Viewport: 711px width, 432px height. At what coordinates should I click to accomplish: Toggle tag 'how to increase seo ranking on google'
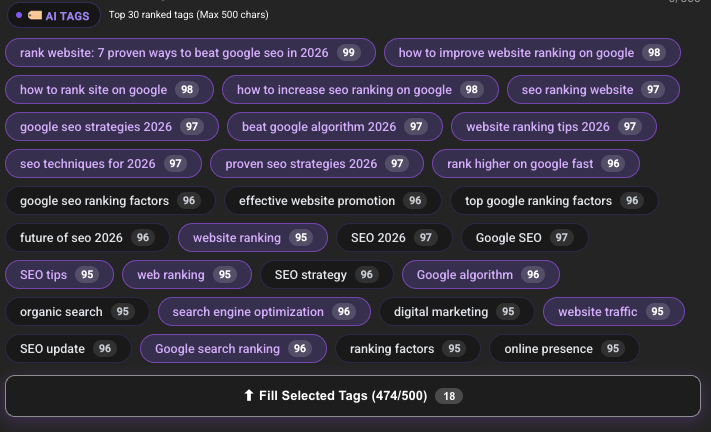360,90
